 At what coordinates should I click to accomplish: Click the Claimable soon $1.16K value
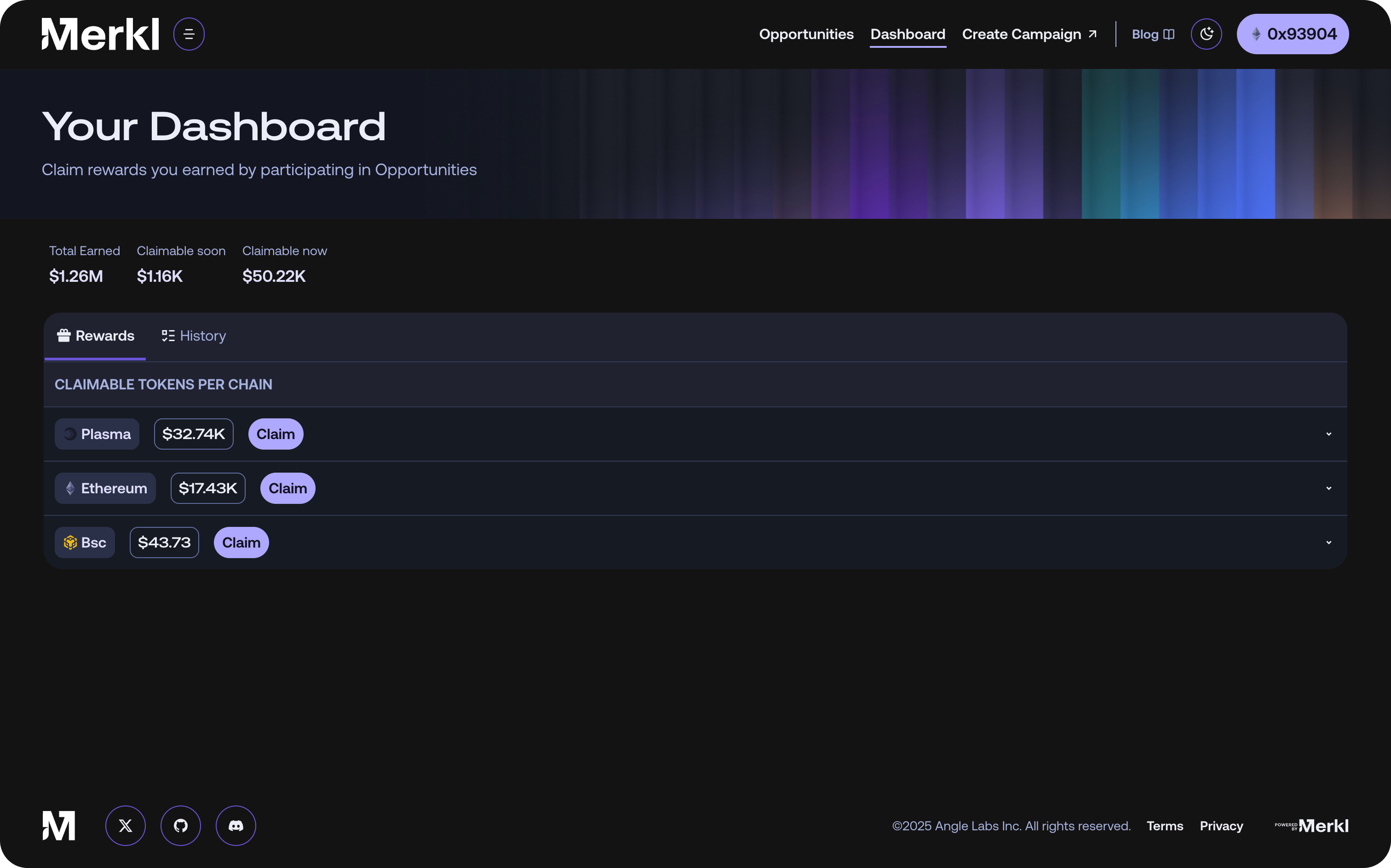[x=160, y=276]
